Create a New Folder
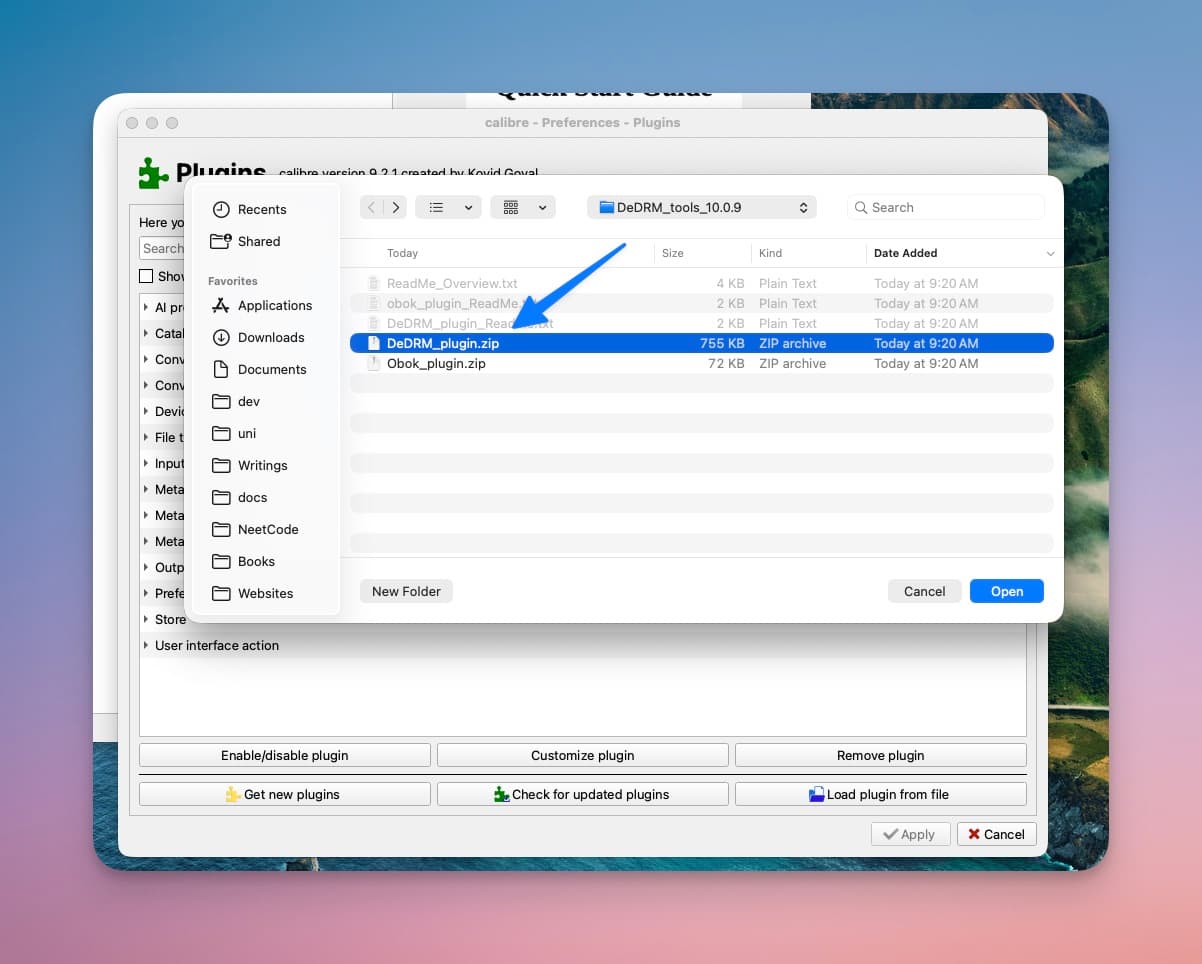This screenshot has width=1202, height=964. point(406,591)
